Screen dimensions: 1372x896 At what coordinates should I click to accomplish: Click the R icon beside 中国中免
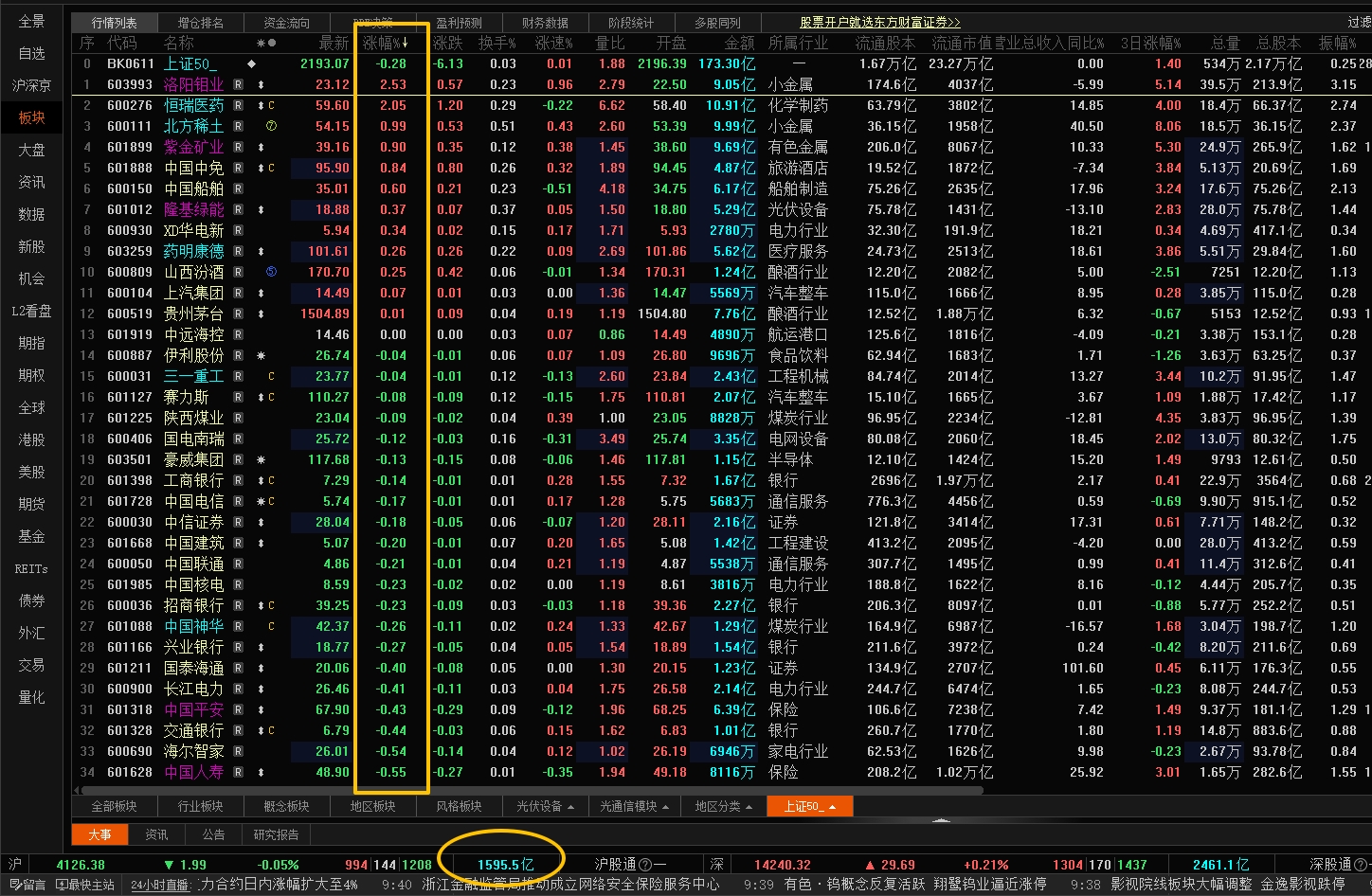coord(239,168)
